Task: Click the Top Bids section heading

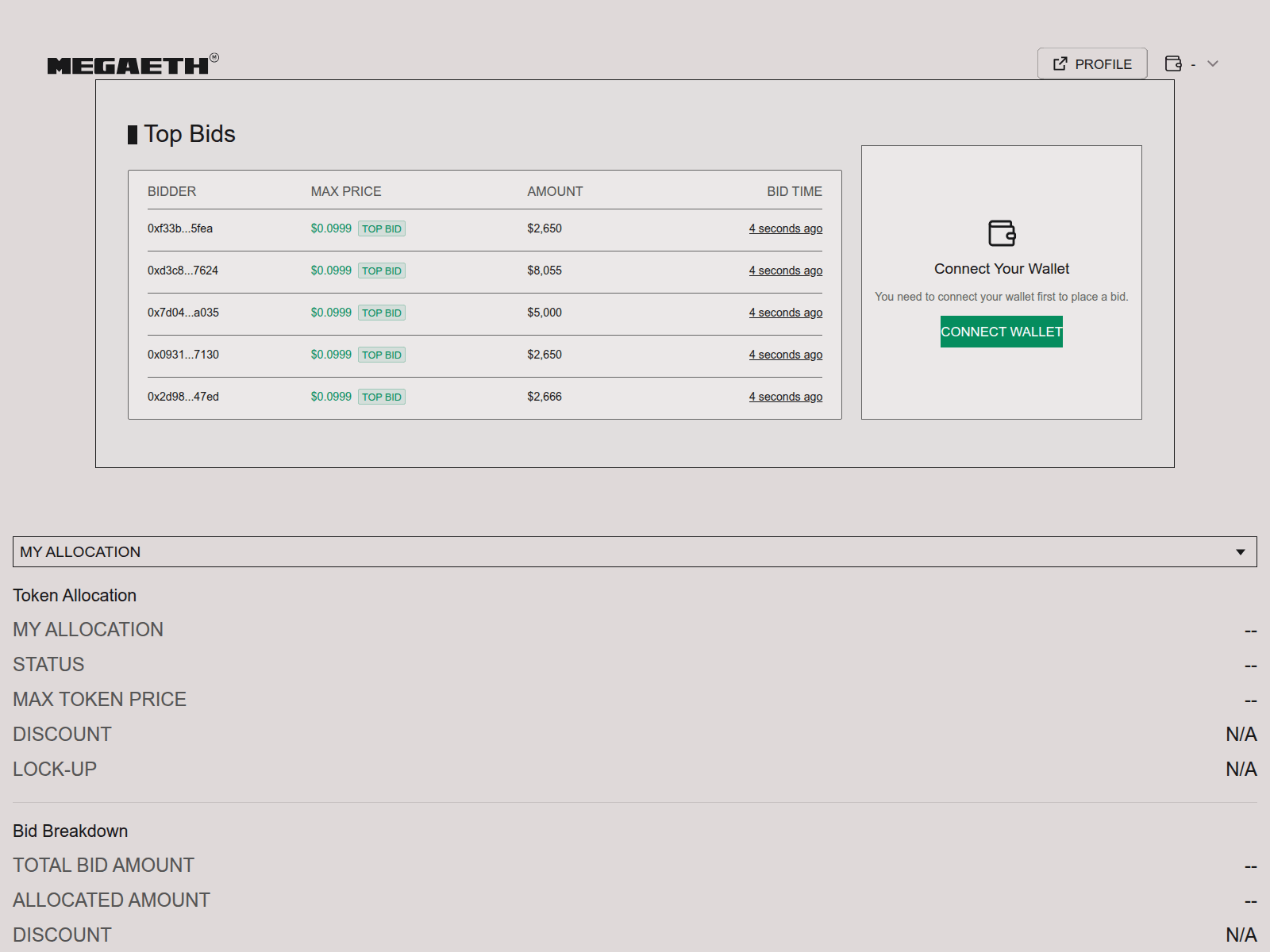Action: [189, 134]
